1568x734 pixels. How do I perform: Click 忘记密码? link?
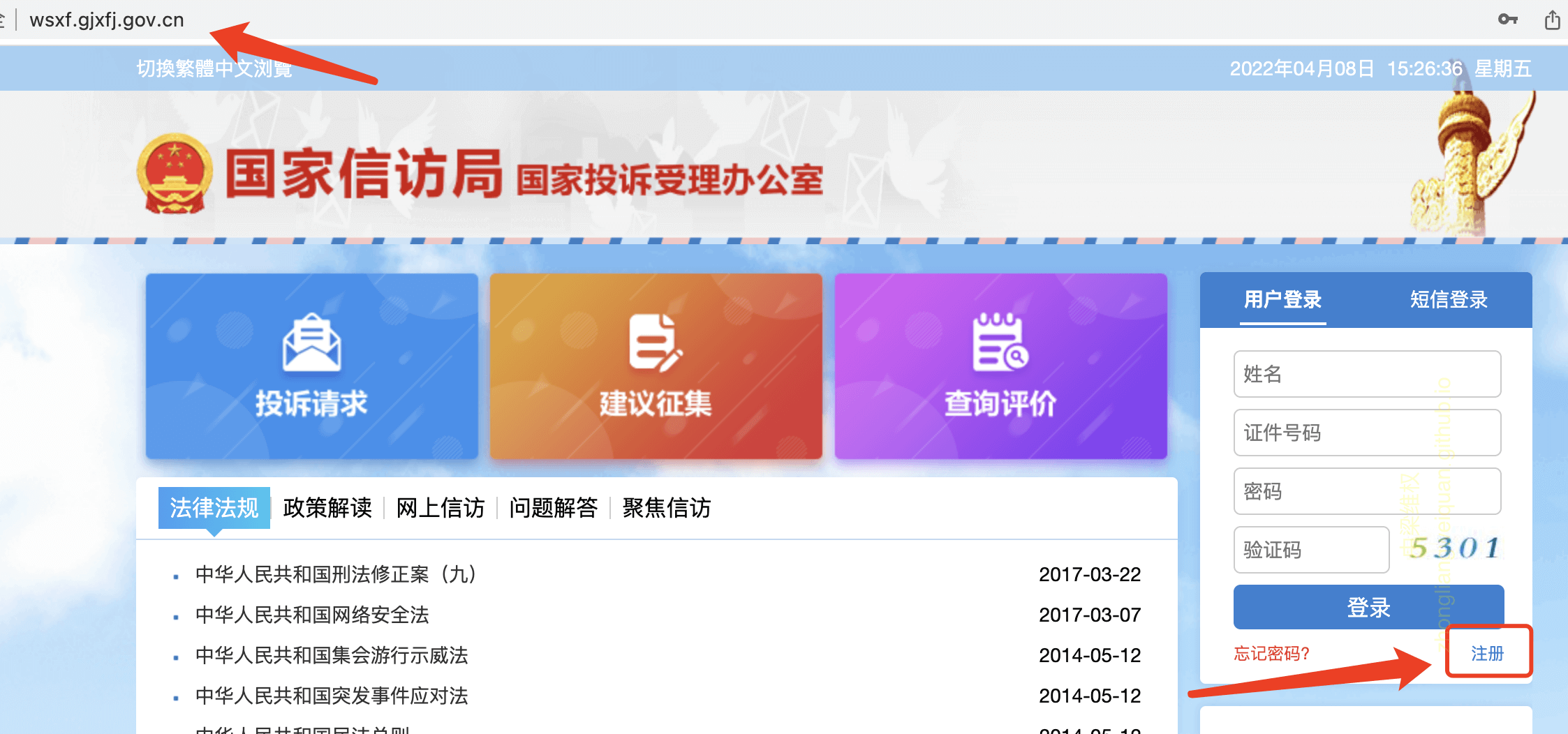coord(1271,654)
